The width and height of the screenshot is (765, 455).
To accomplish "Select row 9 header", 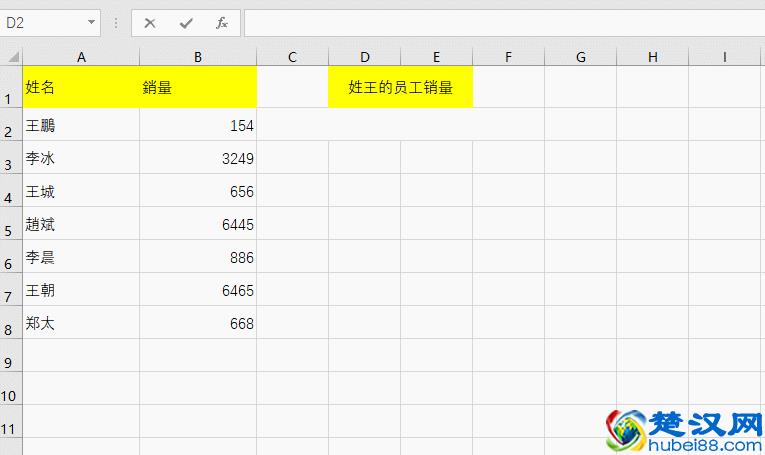I will [11, 356].
